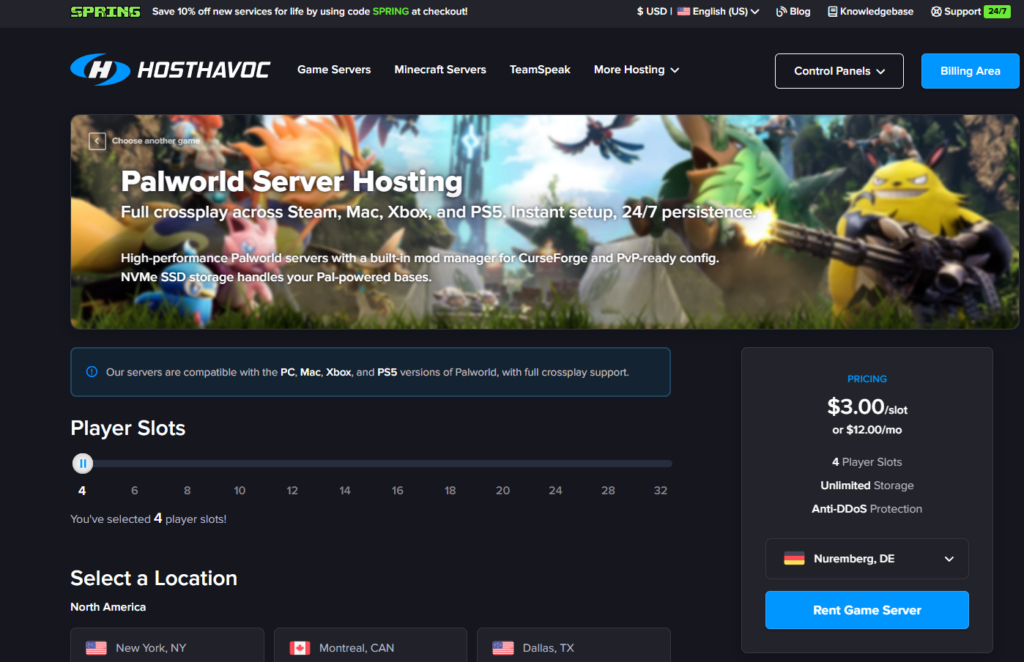
Task: Select Dallas, TX location
Action: [574, 645]
